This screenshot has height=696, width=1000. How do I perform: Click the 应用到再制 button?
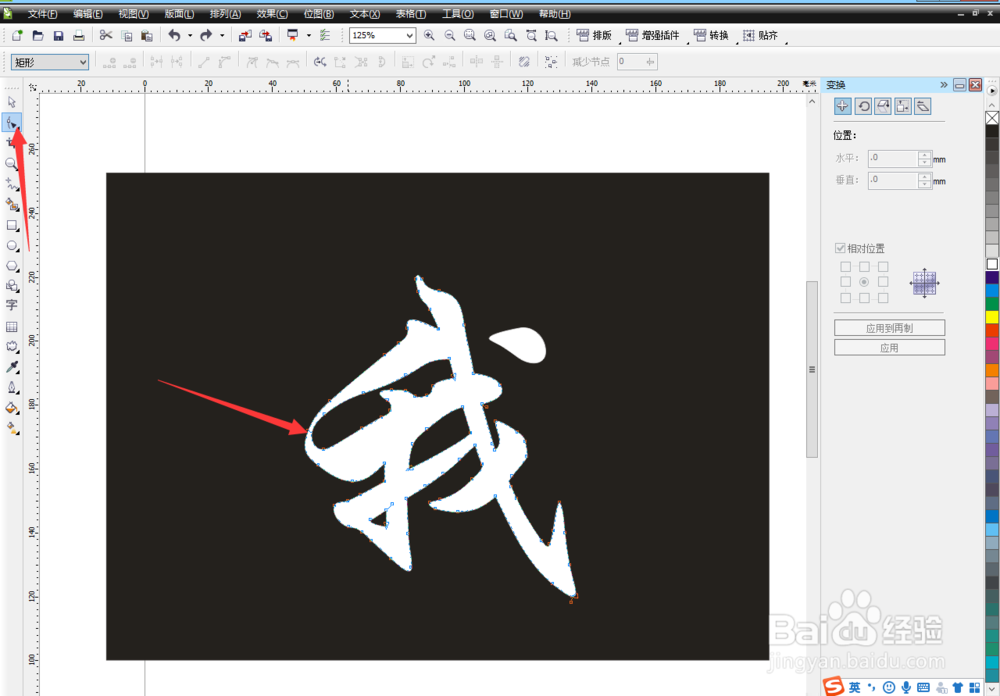click(889, 328)
